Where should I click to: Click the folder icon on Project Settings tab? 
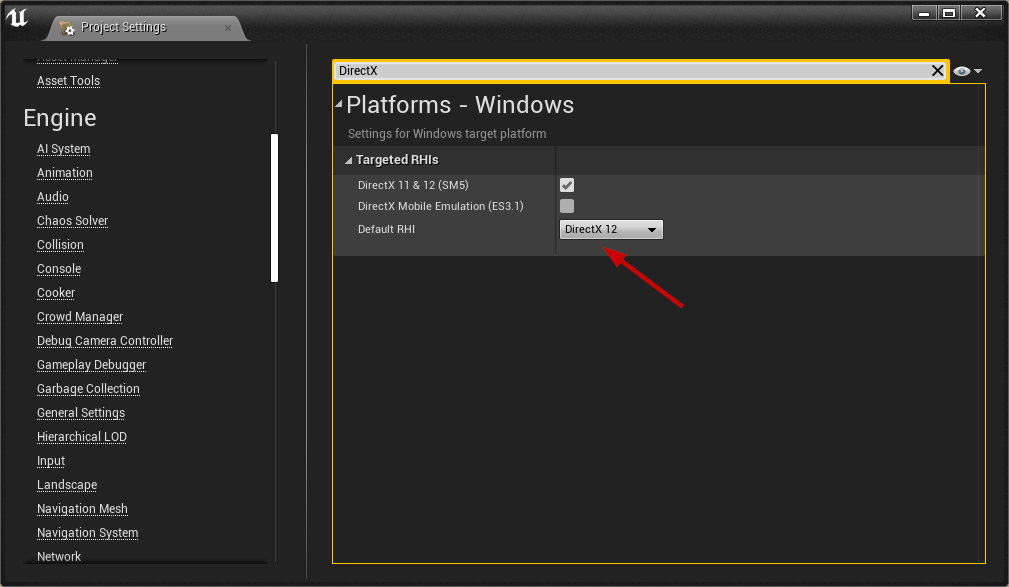click(x=66, y=29)
